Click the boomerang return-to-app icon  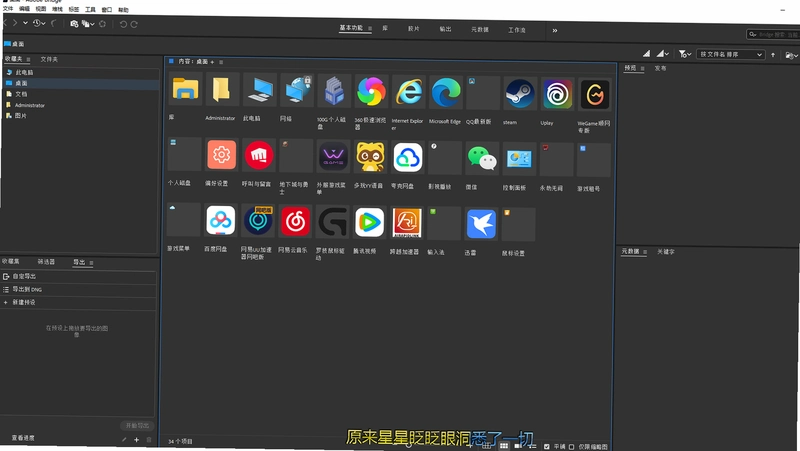coord(54,23)
